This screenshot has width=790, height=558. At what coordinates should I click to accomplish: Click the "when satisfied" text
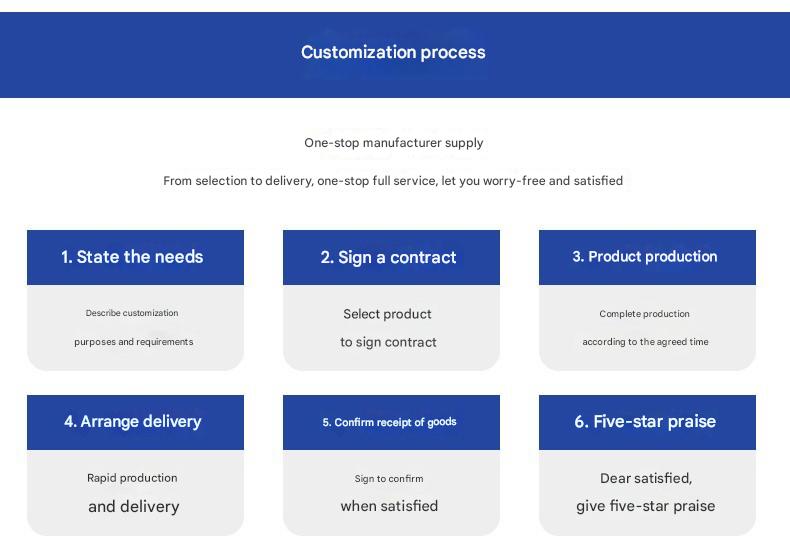click(x=389, y=506)
